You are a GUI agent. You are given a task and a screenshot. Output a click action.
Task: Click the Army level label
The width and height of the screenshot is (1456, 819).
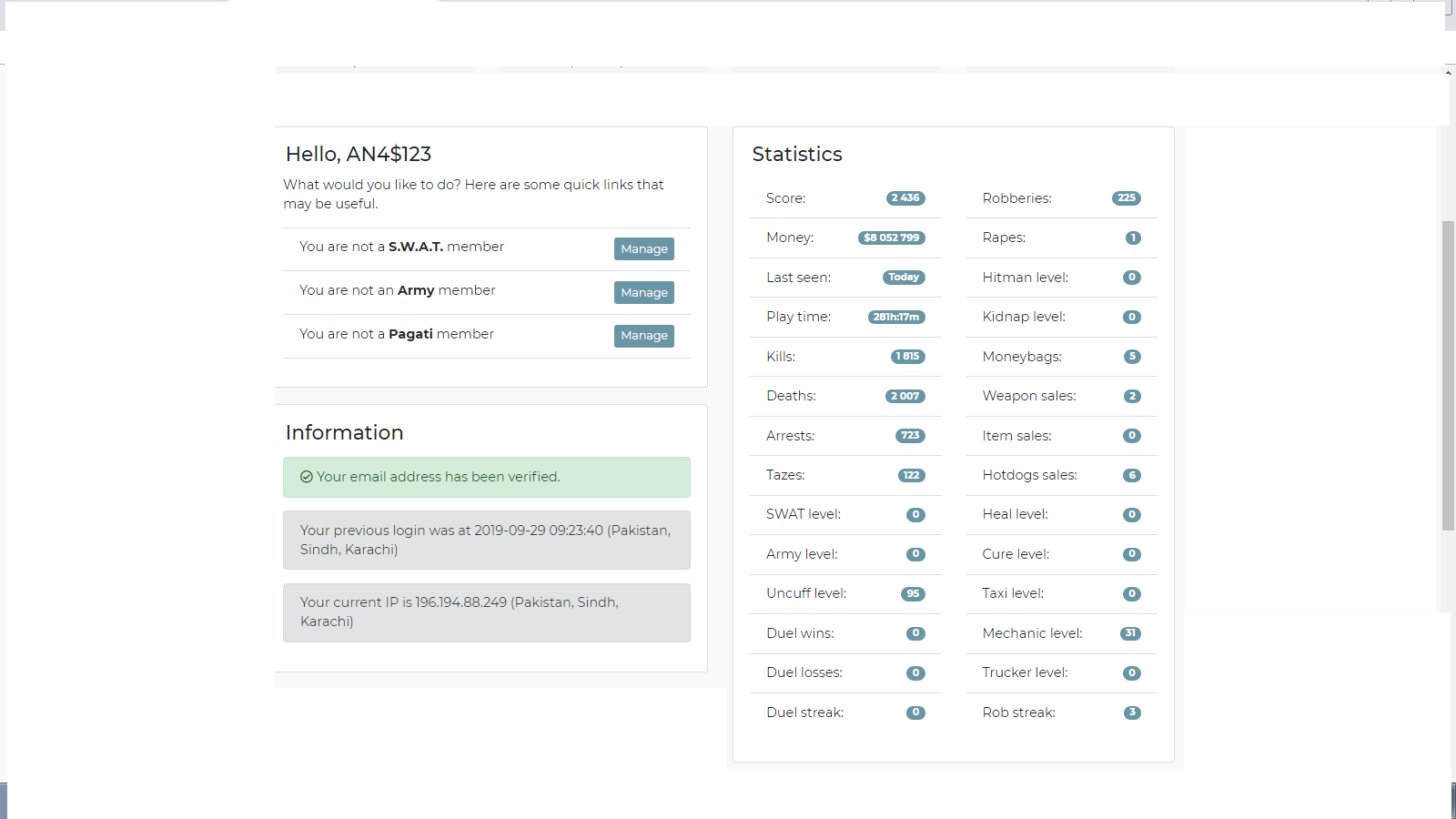(x=802, y=554)
